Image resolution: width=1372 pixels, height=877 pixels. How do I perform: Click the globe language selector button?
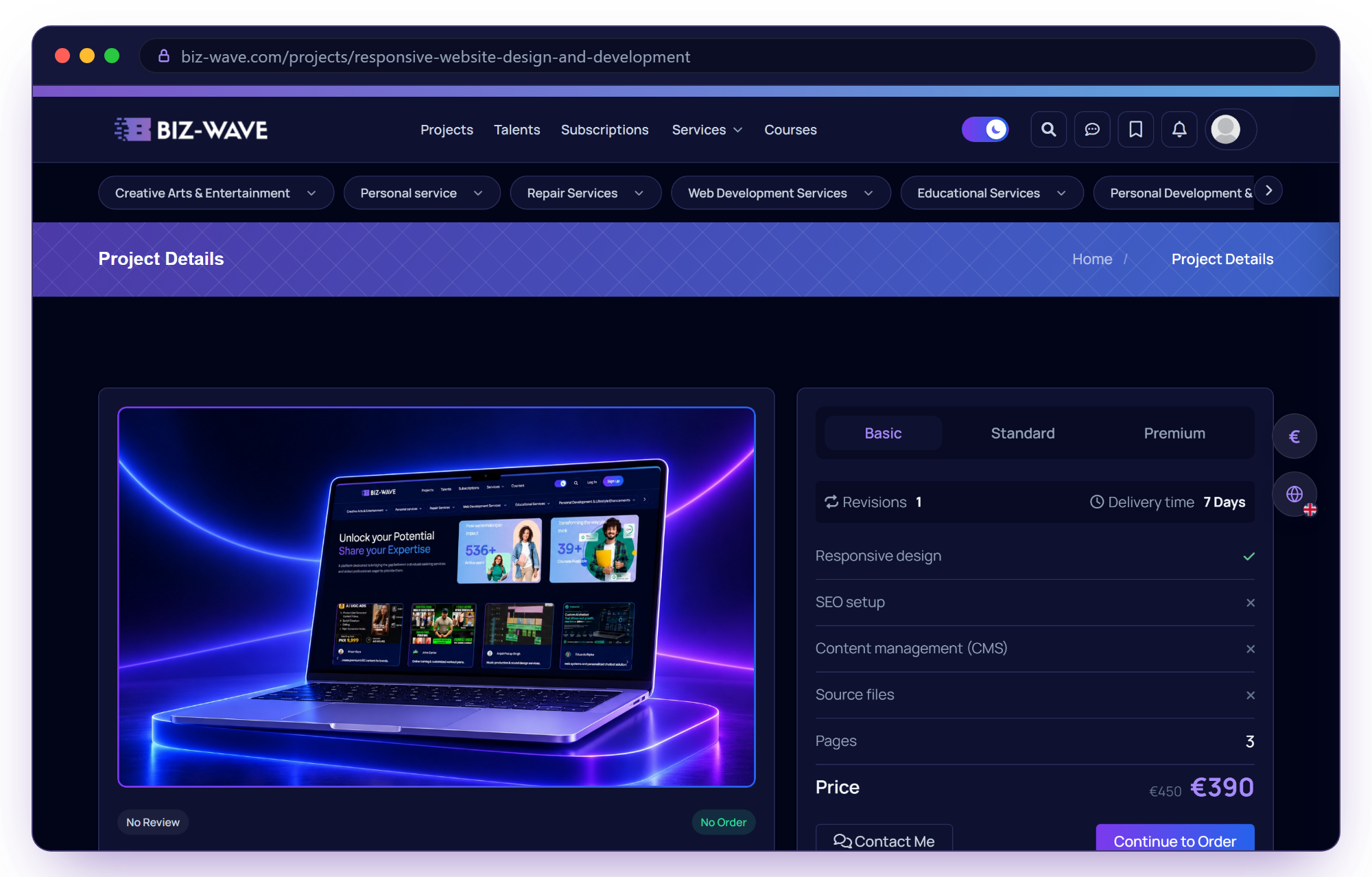[x=1294, y=494]
